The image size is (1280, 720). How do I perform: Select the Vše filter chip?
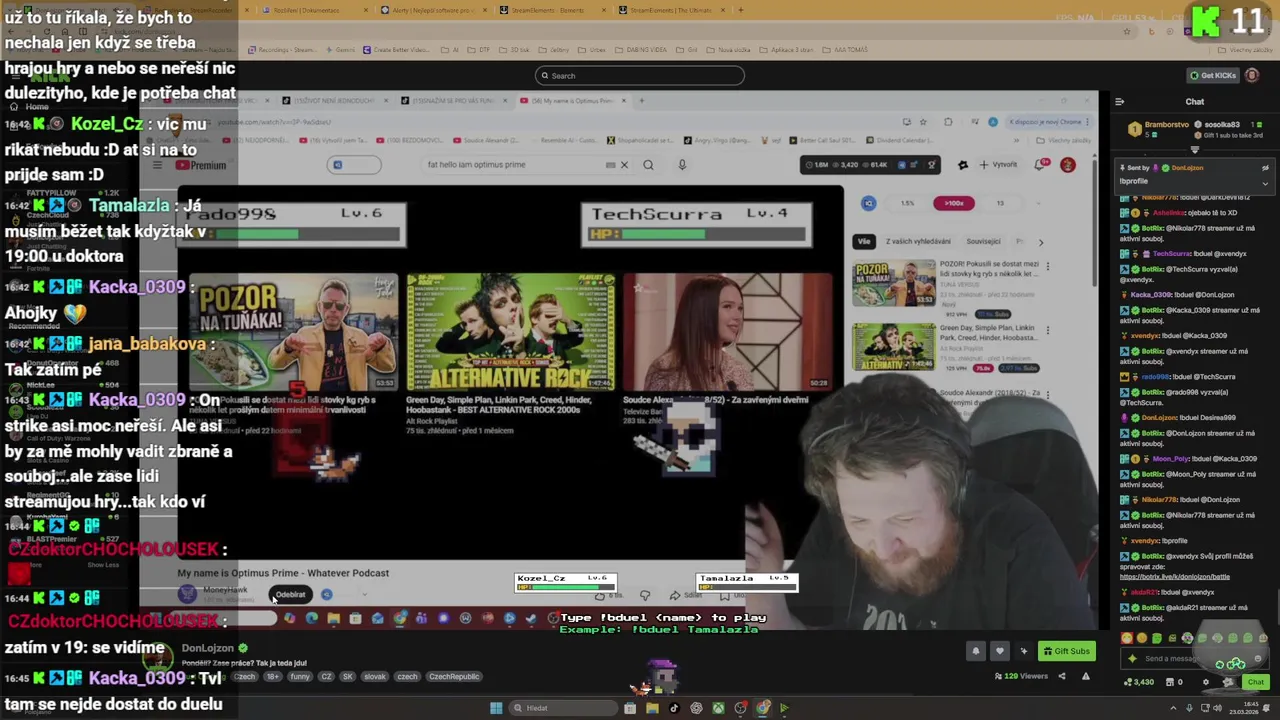[864, 241]
